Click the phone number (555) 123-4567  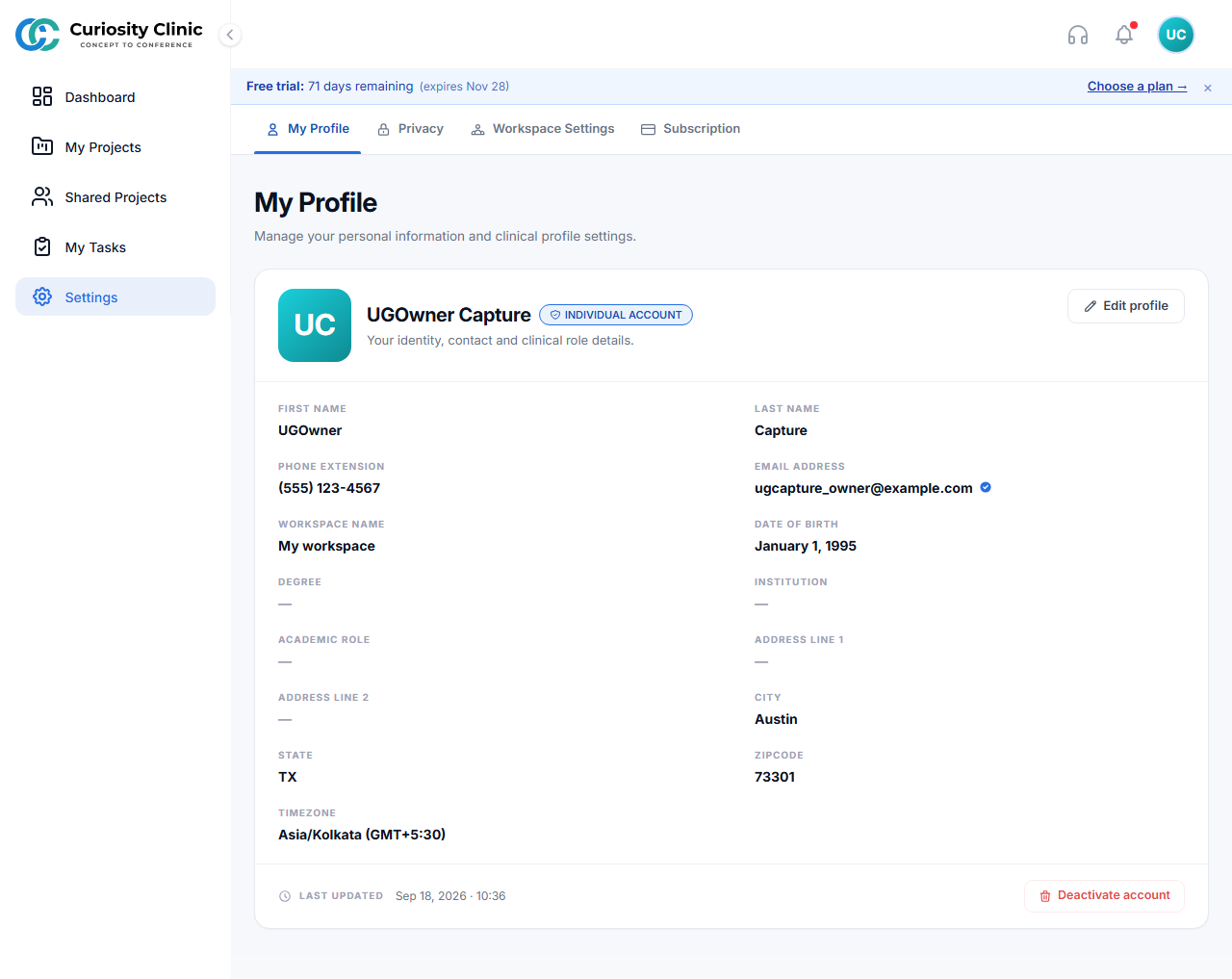point(329,488)
